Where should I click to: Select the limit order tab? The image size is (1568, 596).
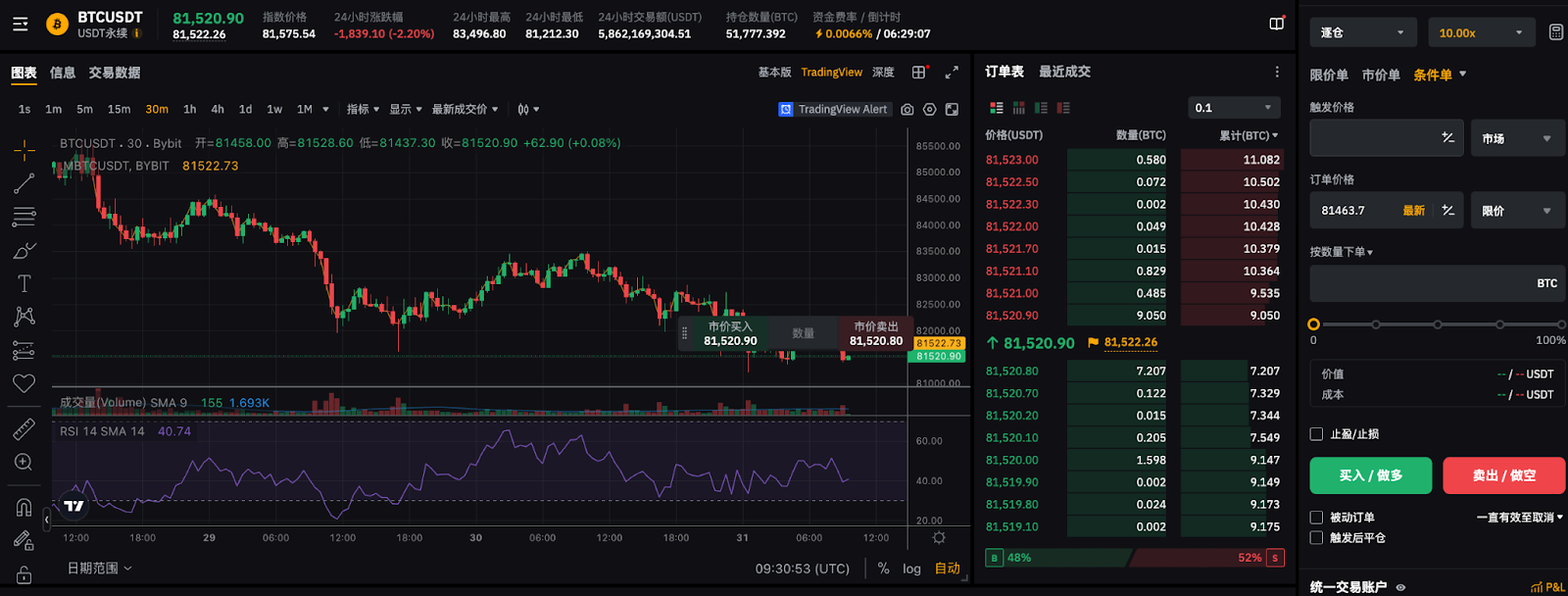(1329, 75)
